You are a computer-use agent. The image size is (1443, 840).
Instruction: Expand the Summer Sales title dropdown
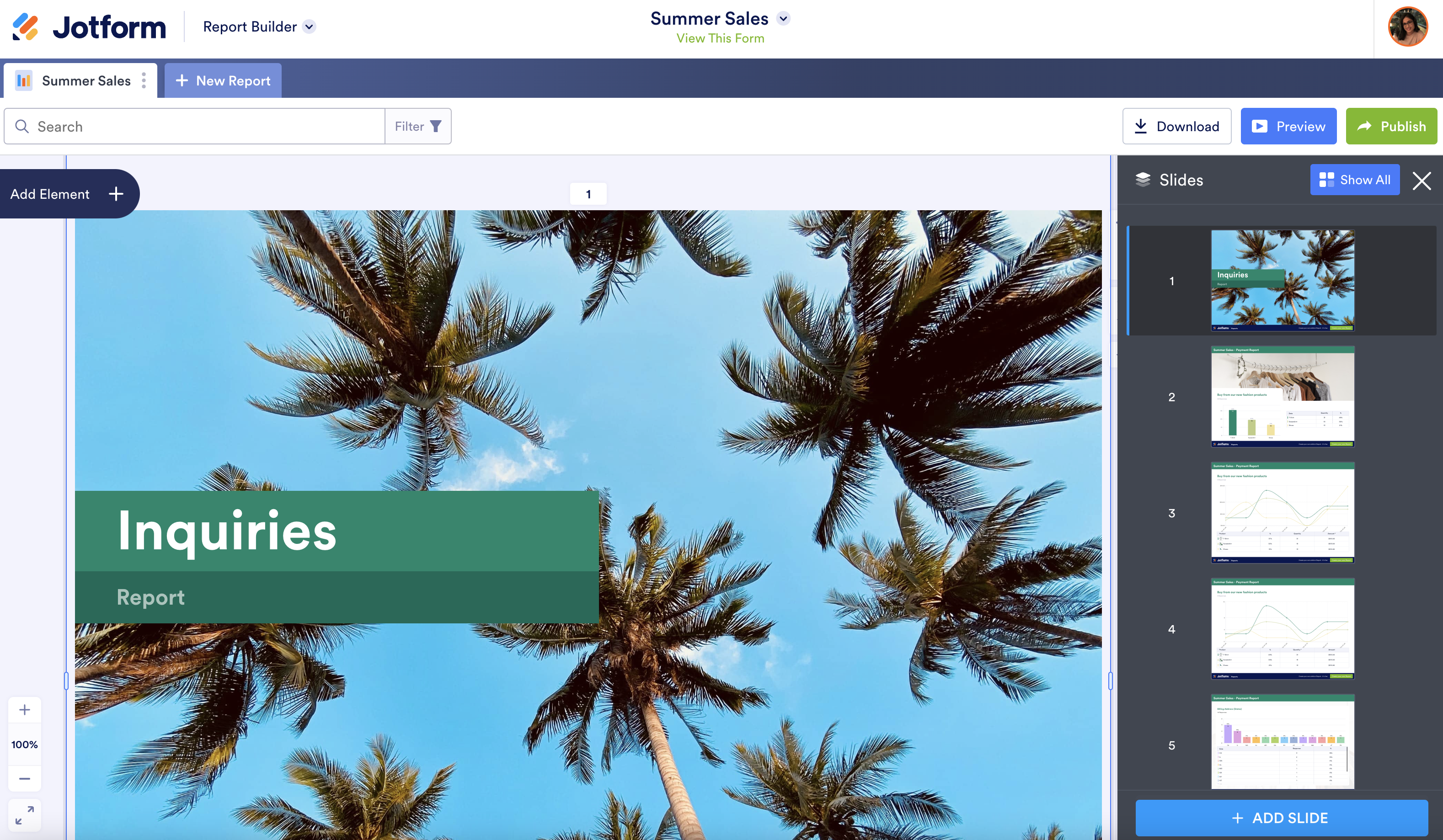783,18
